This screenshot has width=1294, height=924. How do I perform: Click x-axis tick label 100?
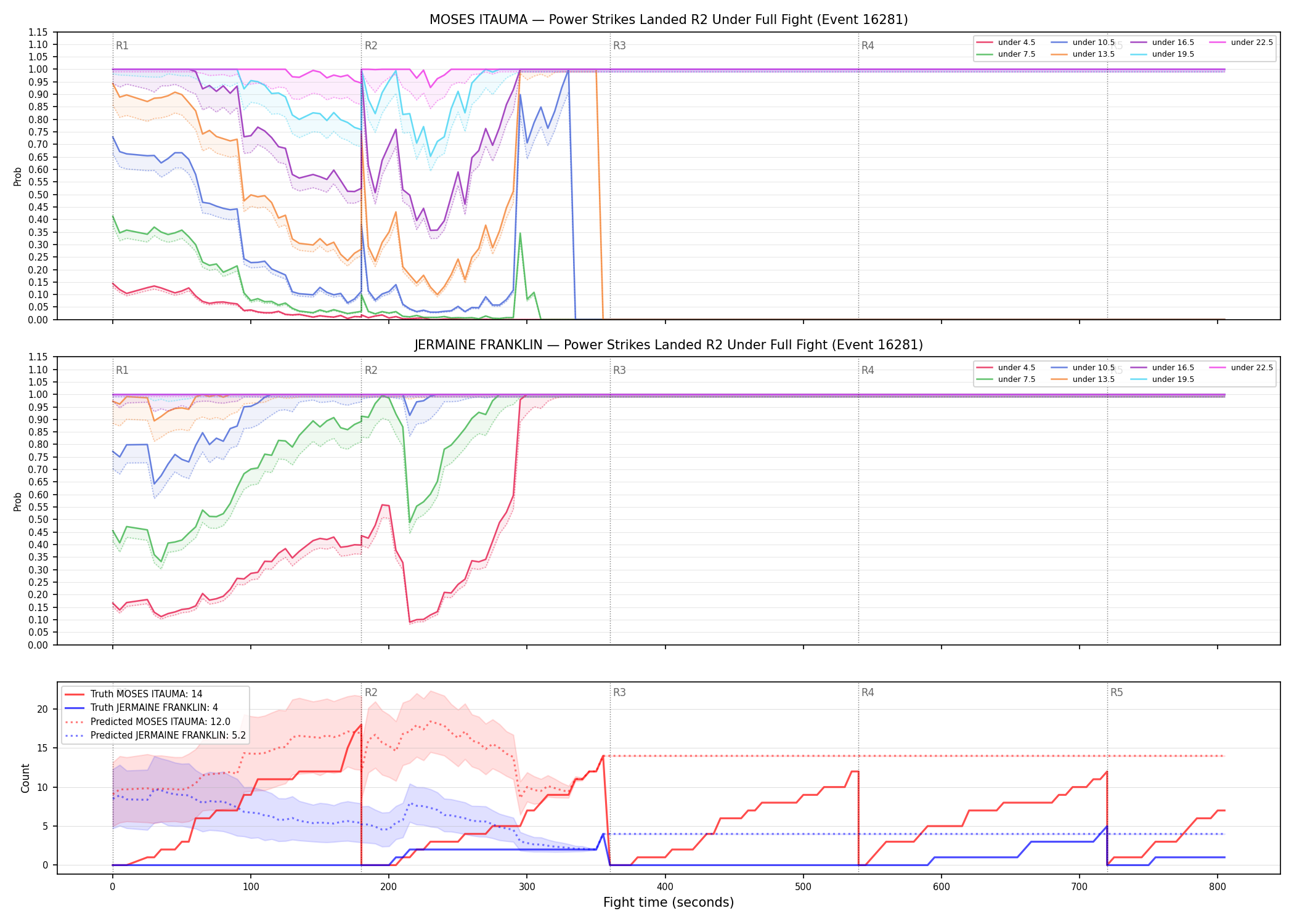point(250,887)
